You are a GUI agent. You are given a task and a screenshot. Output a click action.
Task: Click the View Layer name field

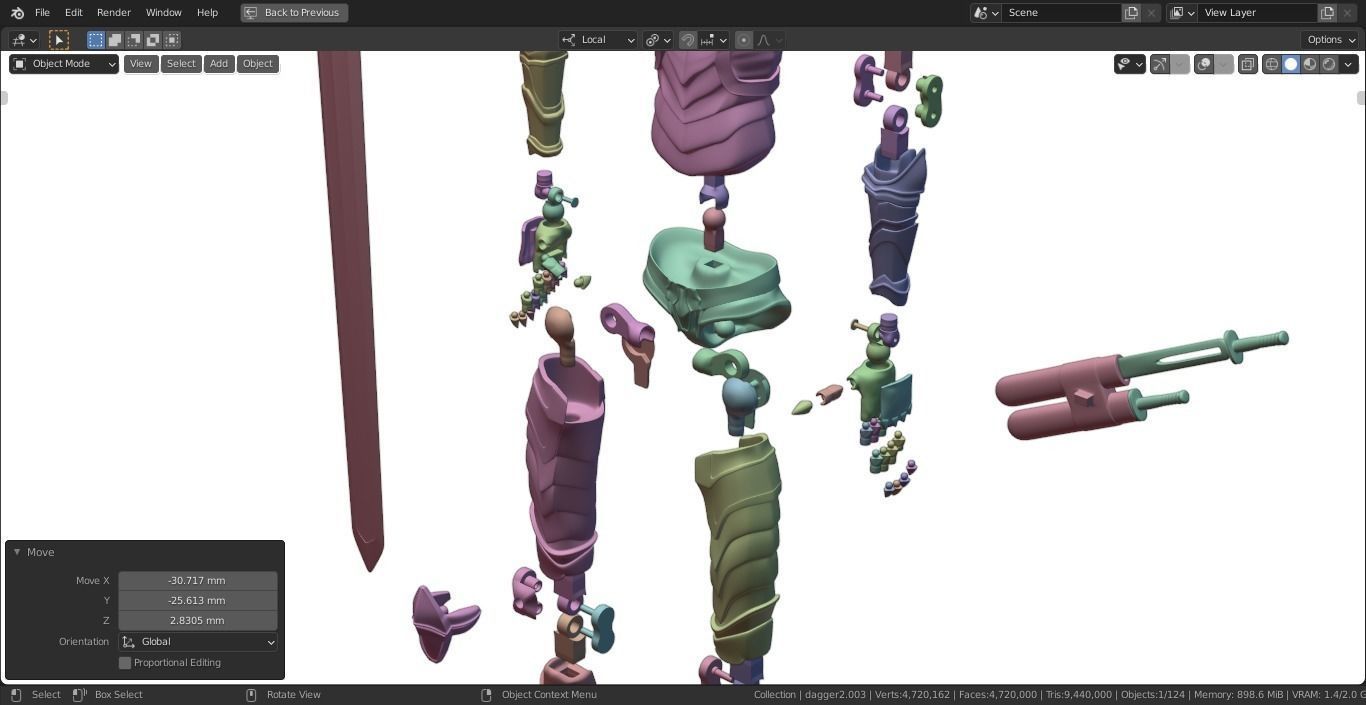(x=1258, y=13)
